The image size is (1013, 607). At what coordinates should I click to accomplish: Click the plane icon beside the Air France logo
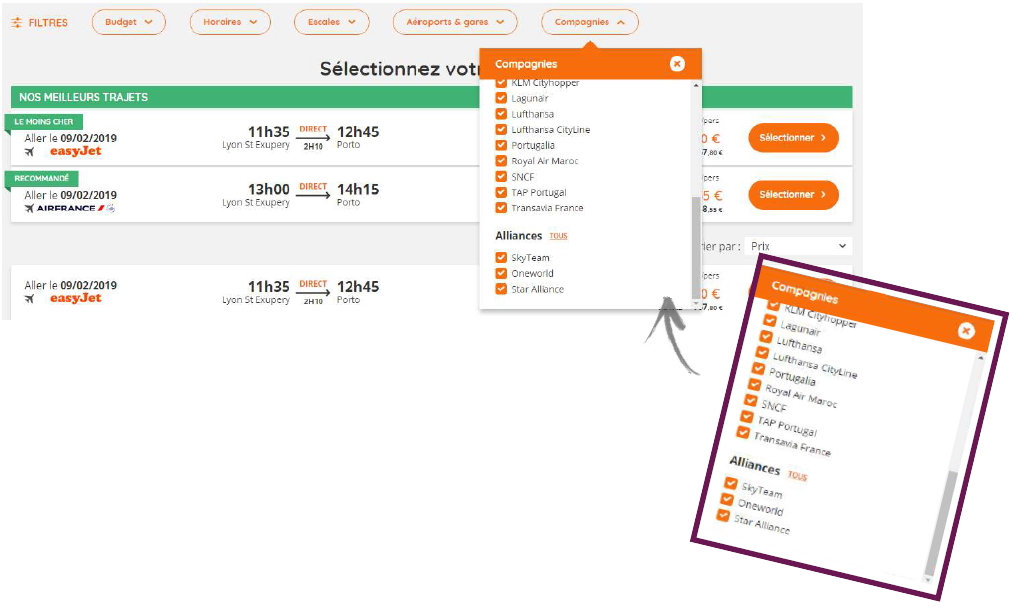click(29, 209)
